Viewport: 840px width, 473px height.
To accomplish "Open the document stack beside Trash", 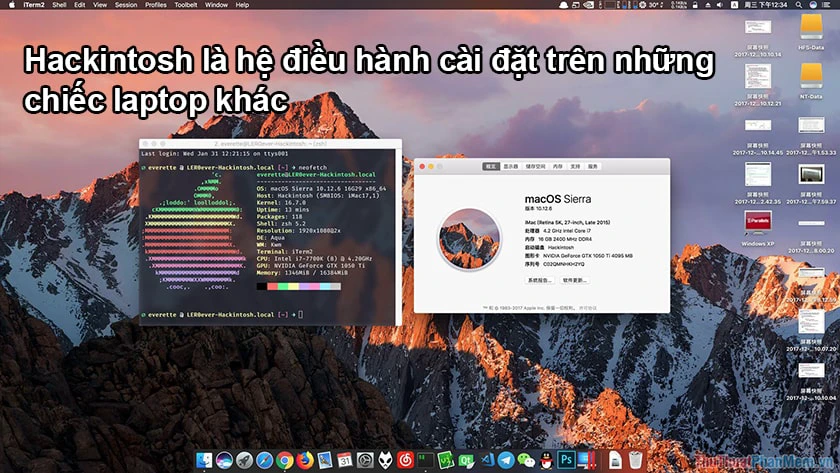I will (615, 460).
